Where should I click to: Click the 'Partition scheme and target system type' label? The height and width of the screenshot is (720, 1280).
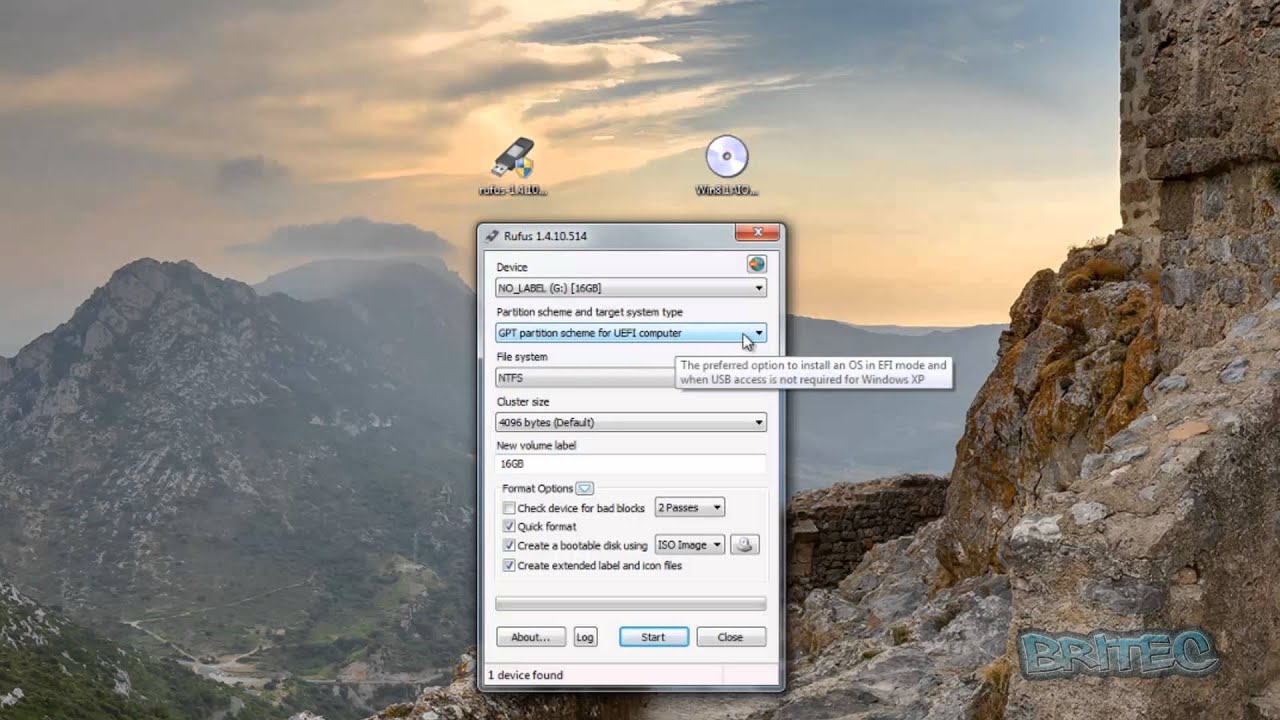[x=590, y=312]
